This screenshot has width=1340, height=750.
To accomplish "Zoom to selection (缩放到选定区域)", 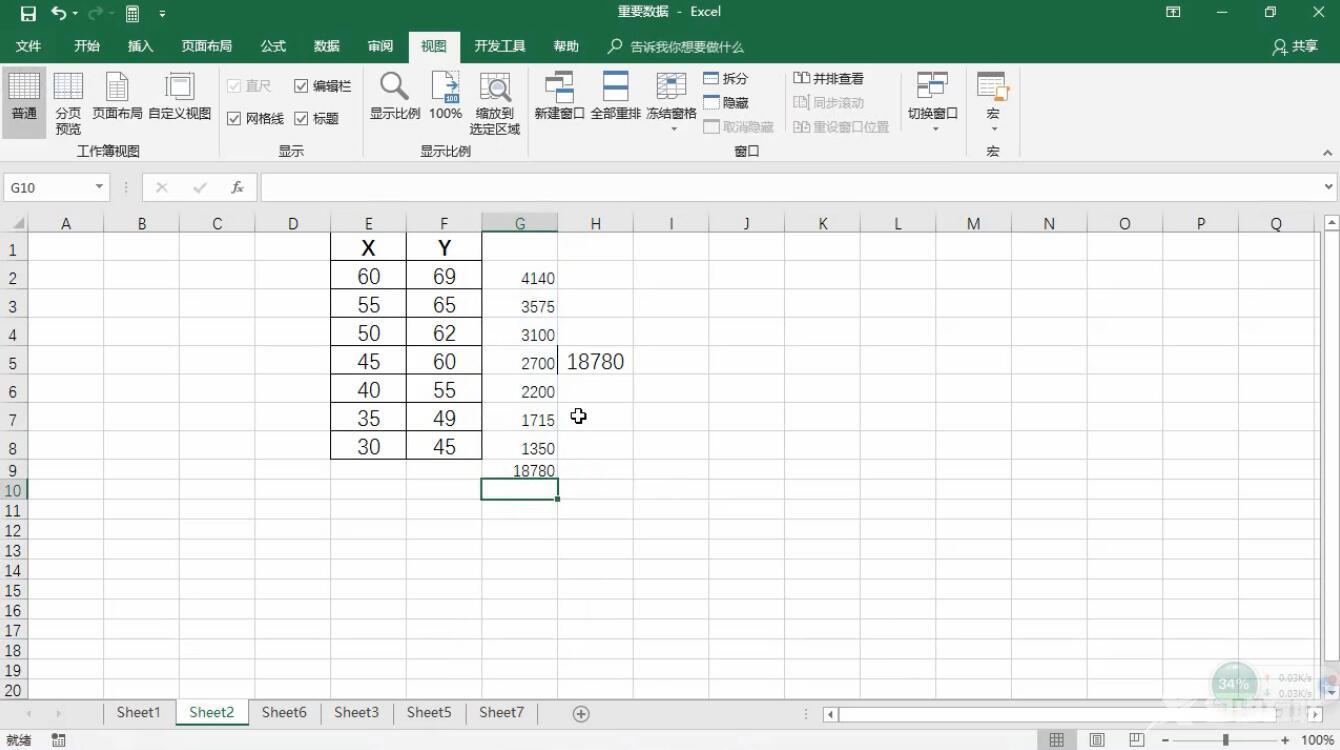I will [x=495, y=103].
